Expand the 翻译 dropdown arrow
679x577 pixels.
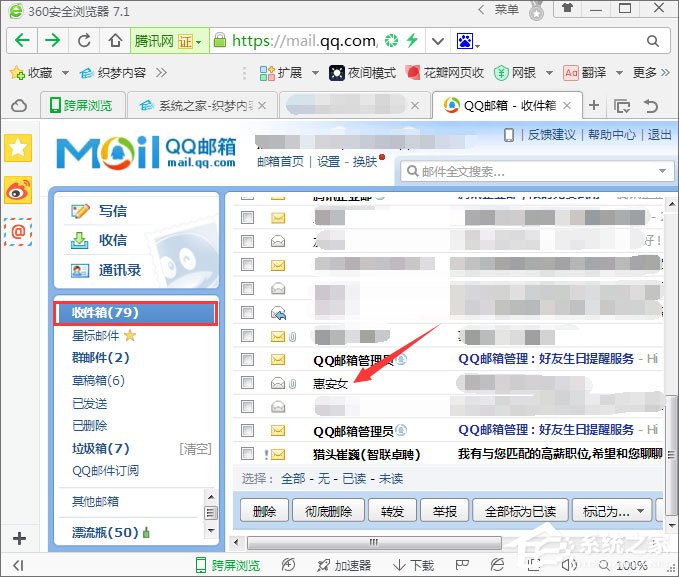point(619,73)
